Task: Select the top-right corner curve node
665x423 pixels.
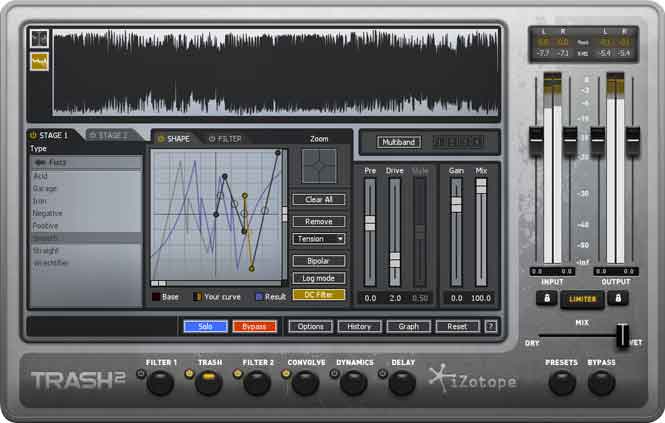Action: [277, 153]
